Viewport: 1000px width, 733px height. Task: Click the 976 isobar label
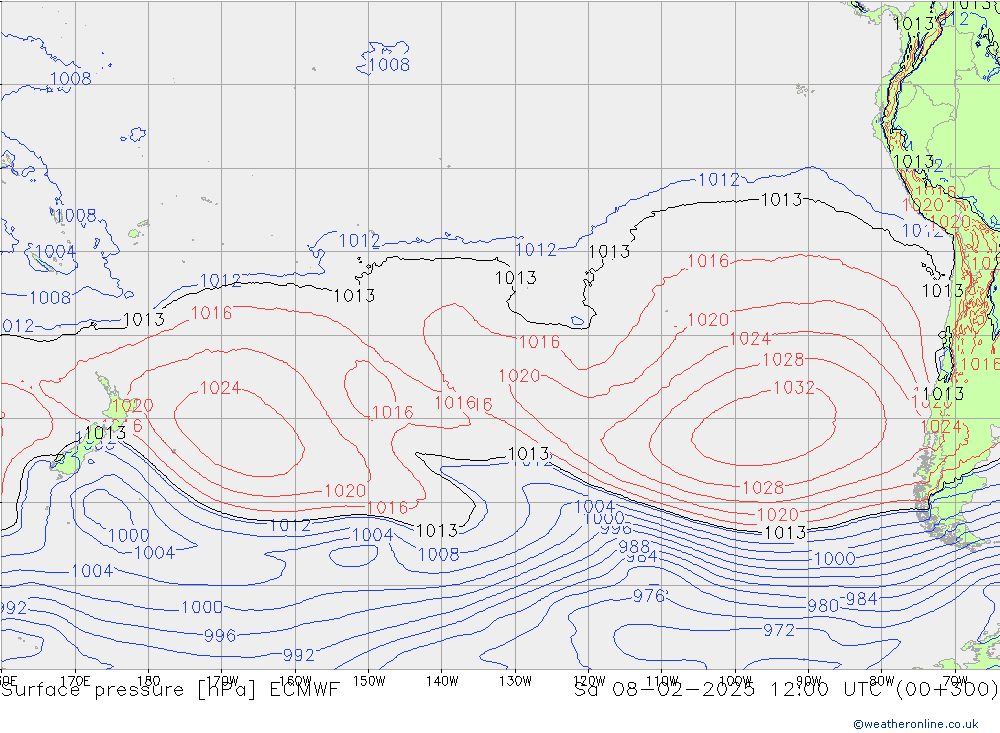click(649, 596)
